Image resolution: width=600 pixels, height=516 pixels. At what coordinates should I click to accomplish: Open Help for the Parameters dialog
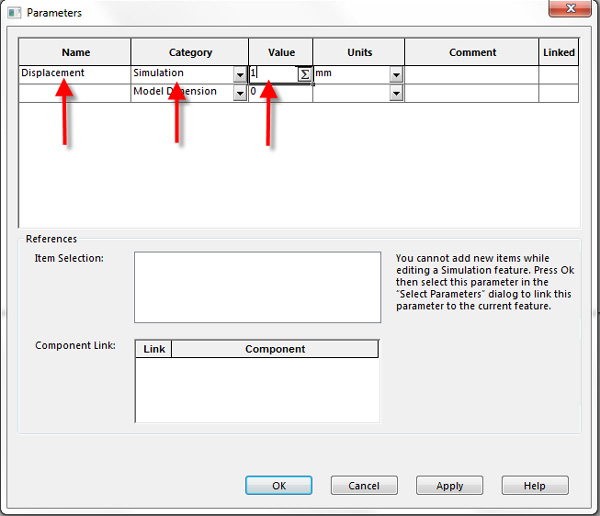click(535, 485)
